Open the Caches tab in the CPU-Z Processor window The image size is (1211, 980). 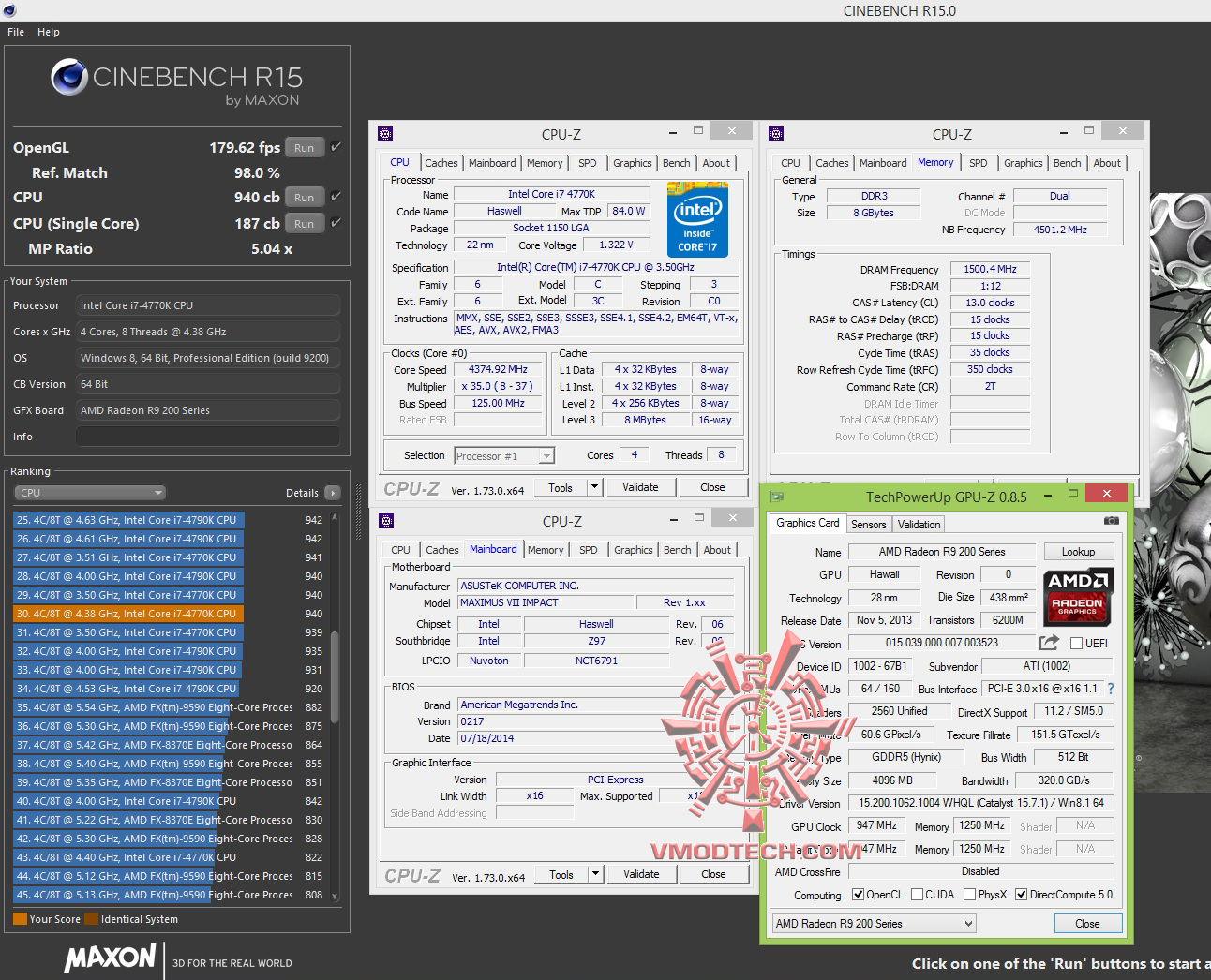coord(441,163)
